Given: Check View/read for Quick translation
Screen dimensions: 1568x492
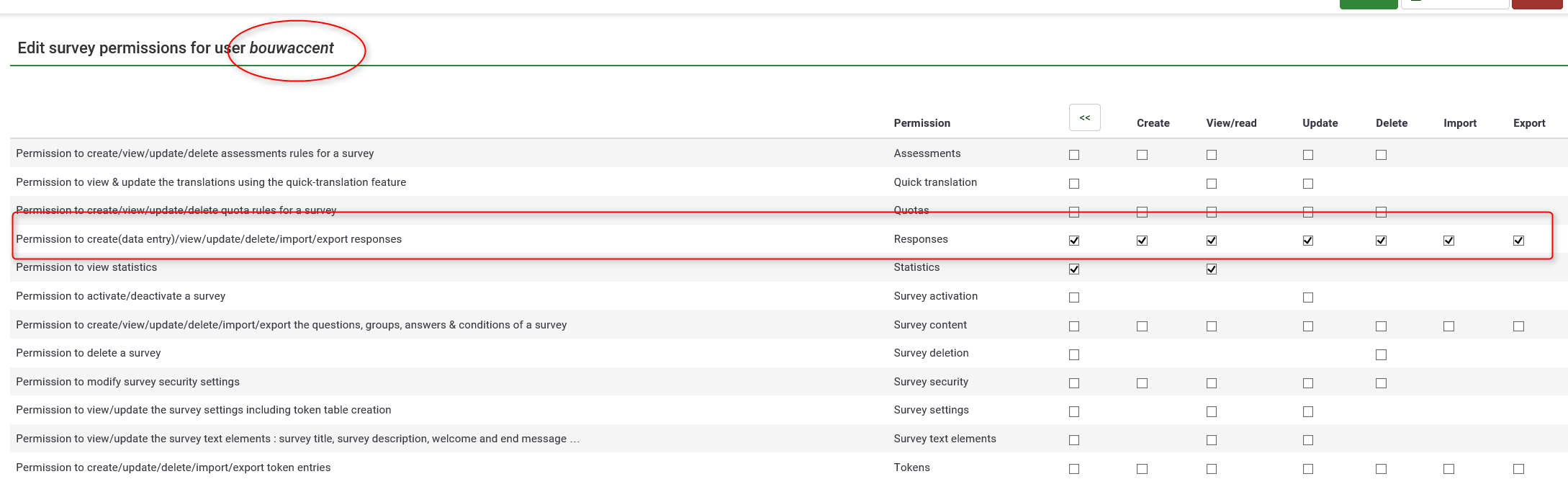Looking at the screenshot, I should 1212,184.
